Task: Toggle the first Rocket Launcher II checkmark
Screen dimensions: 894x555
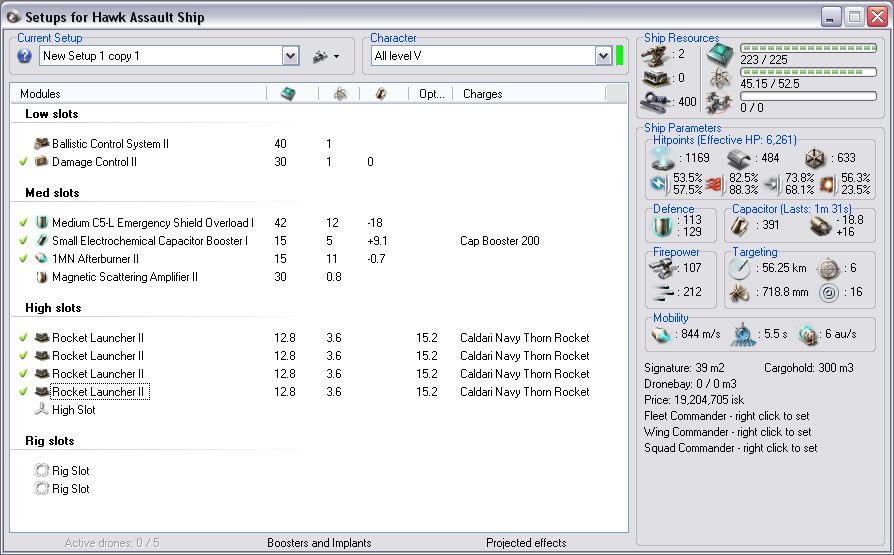Action: click(x=23, y=338)
